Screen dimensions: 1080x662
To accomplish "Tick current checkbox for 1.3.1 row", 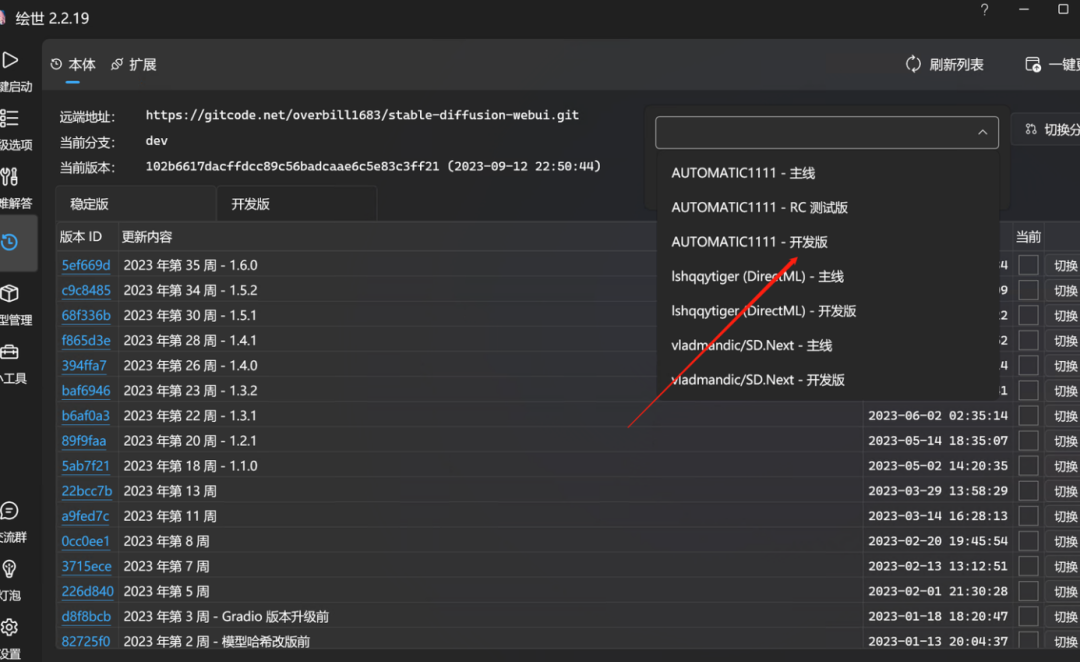I will coord(1028,416).
